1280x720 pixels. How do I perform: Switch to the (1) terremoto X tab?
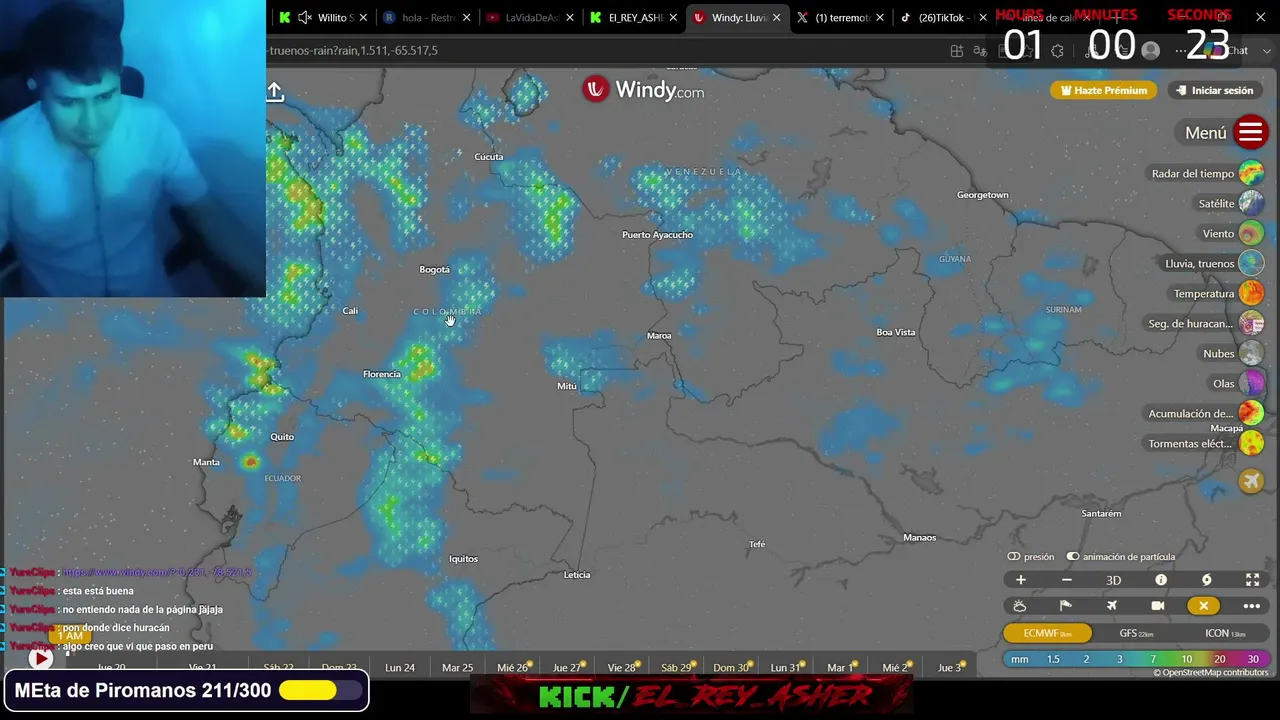[841, 17]
